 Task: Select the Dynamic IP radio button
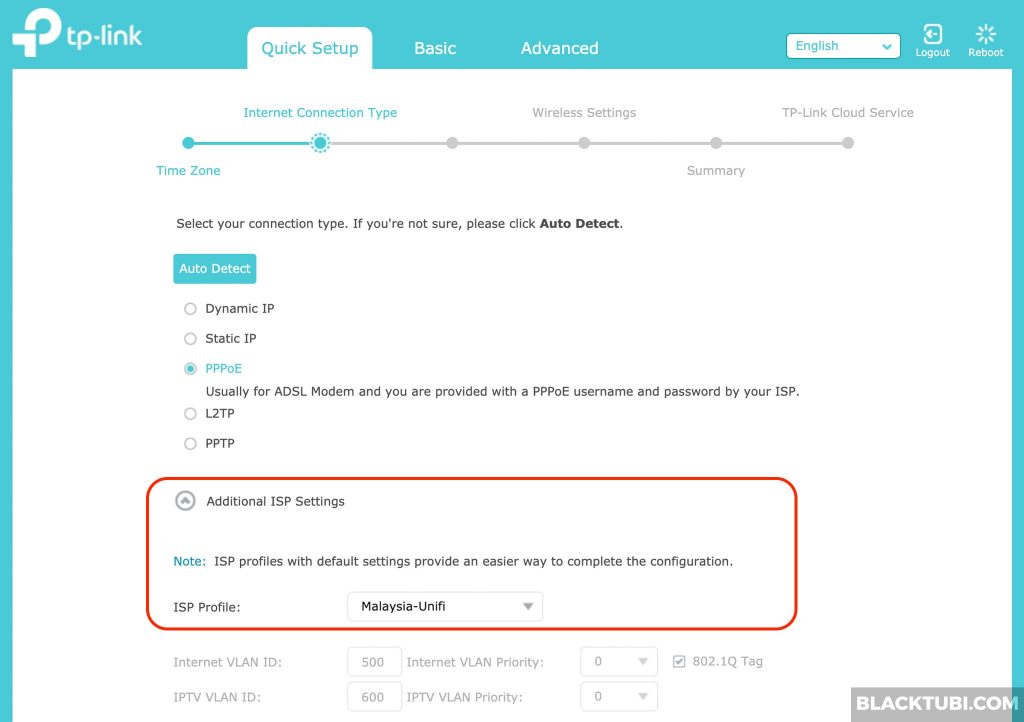pos(190,309)
